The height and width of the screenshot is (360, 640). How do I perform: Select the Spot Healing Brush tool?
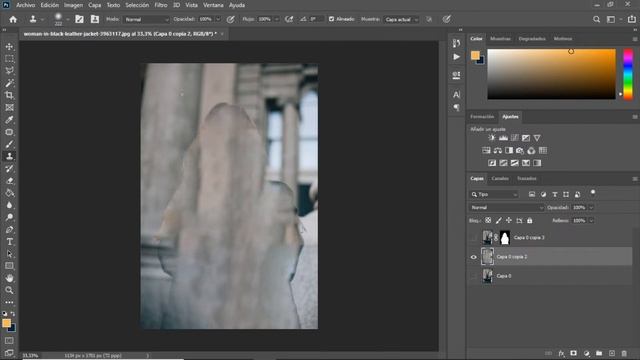tap(9, 132)
